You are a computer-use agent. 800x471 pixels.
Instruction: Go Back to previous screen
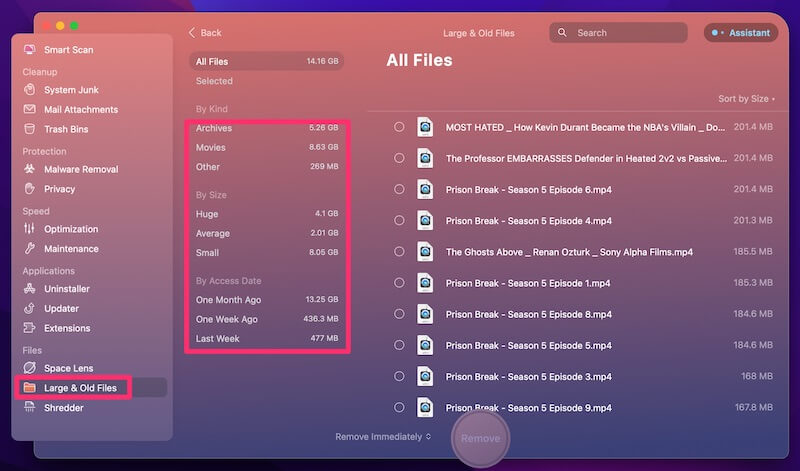pyautogui.click(x=205, y=33)
